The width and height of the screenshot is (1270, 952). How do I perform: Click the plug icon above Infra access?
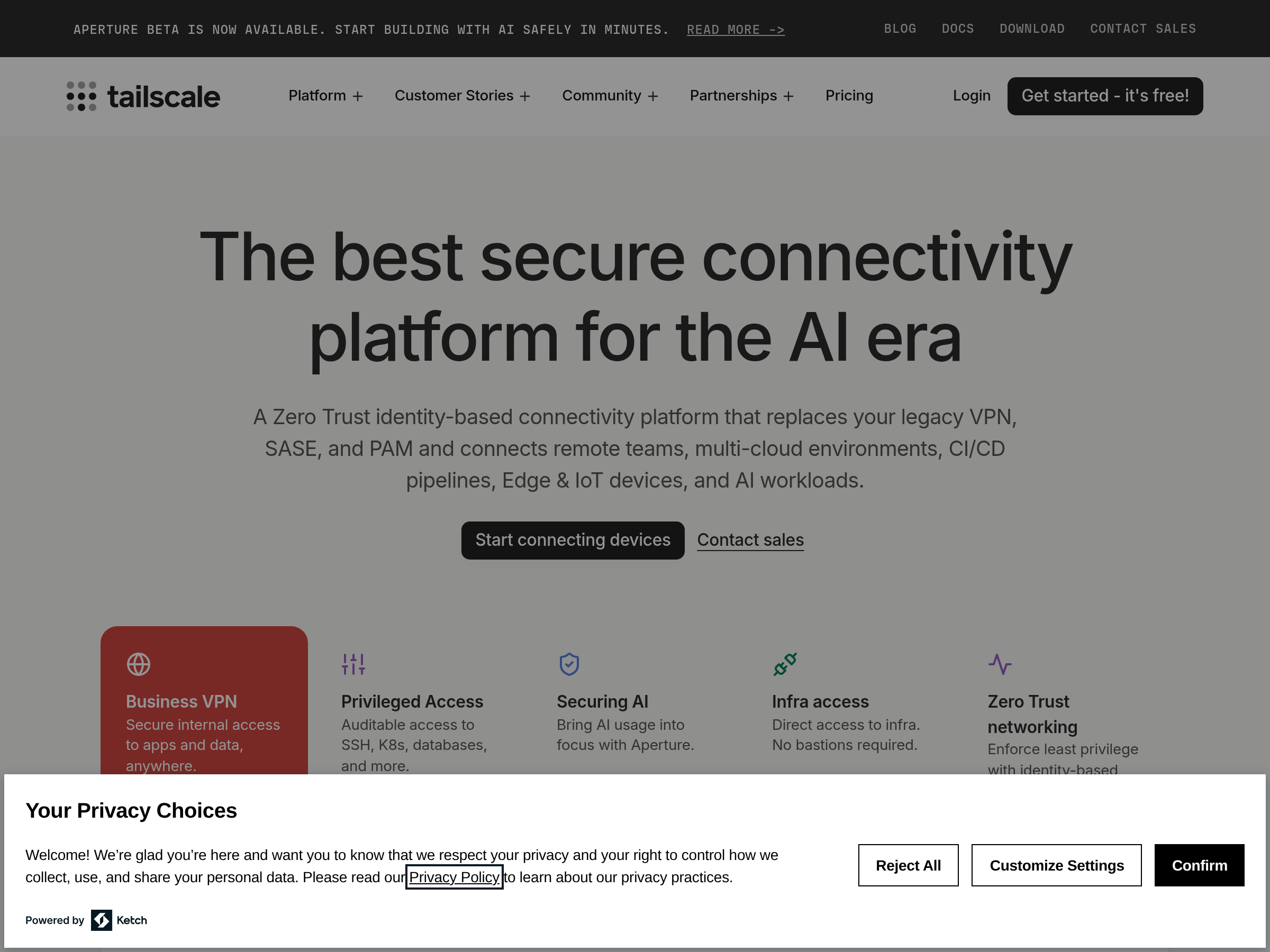pyautogui.click(x=785, y=664)
